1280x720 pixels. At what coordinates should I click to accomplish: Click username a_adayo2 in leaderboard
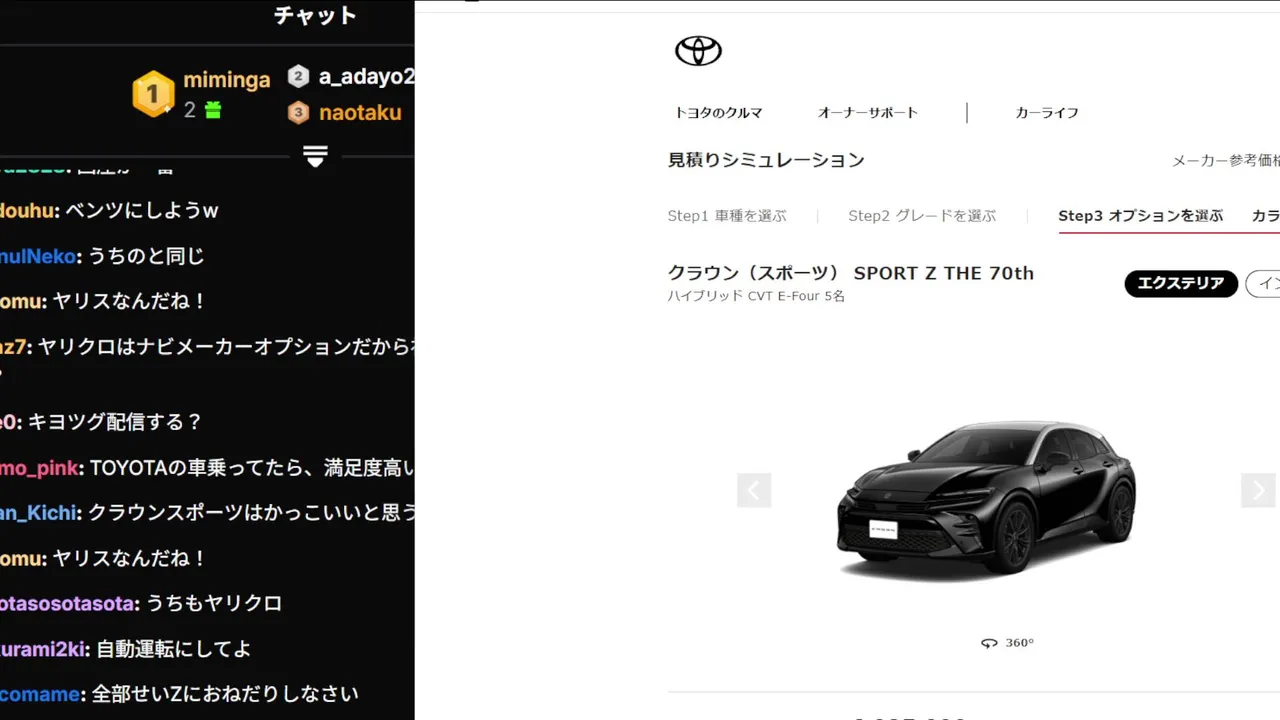pos(366,77)
